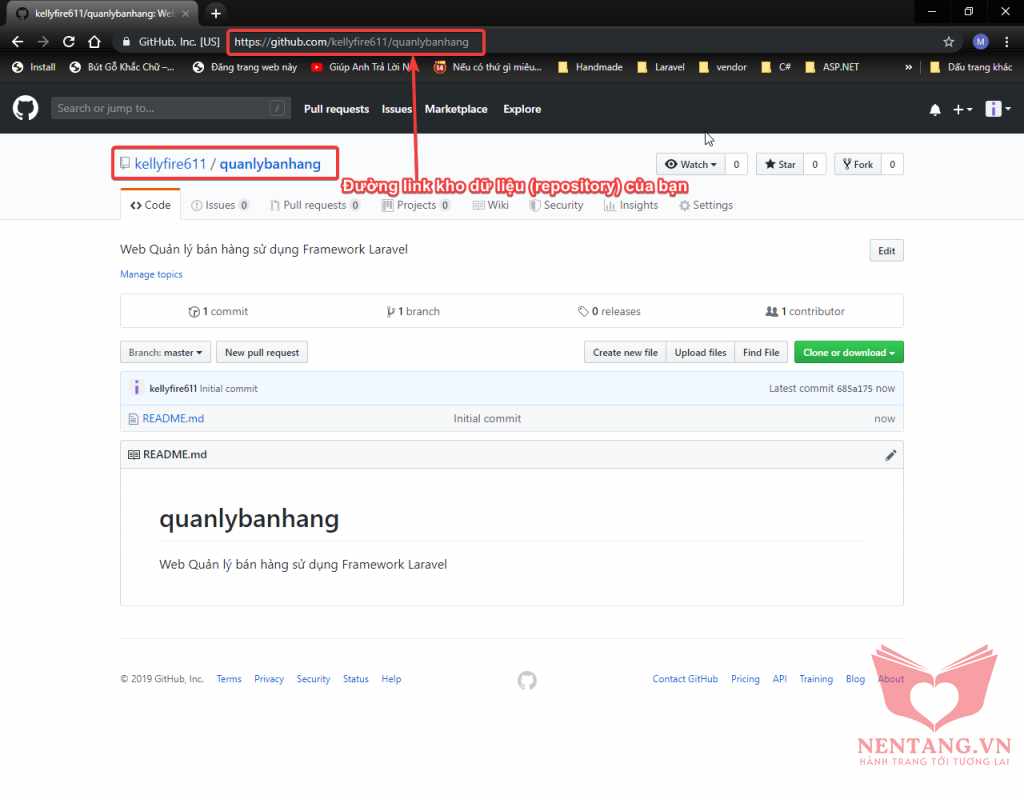This screenshot has width=1024, height=795.
Task: Star the quanlybanhang repository
Action: (780, 164)
